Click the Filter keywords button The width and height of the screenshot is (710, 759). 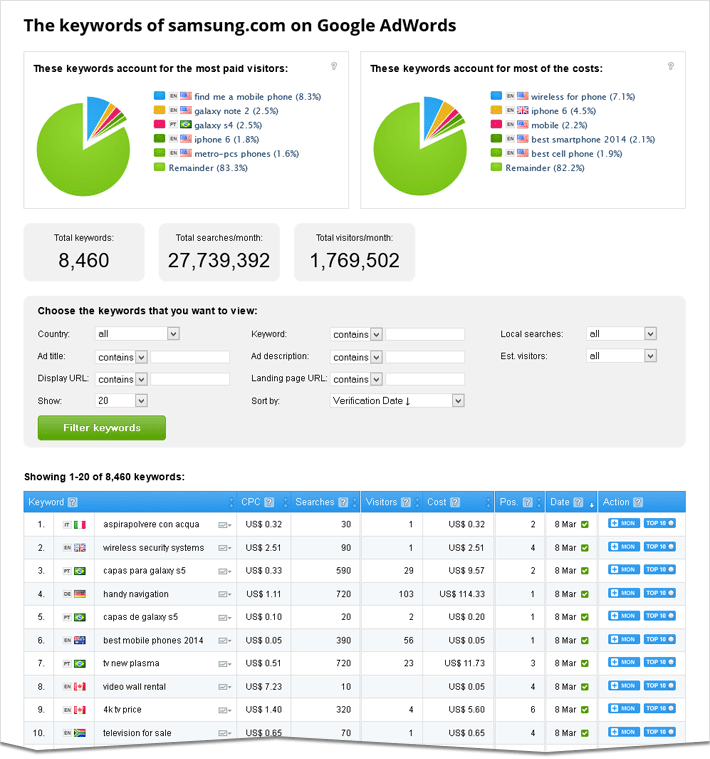coord(102,428)
